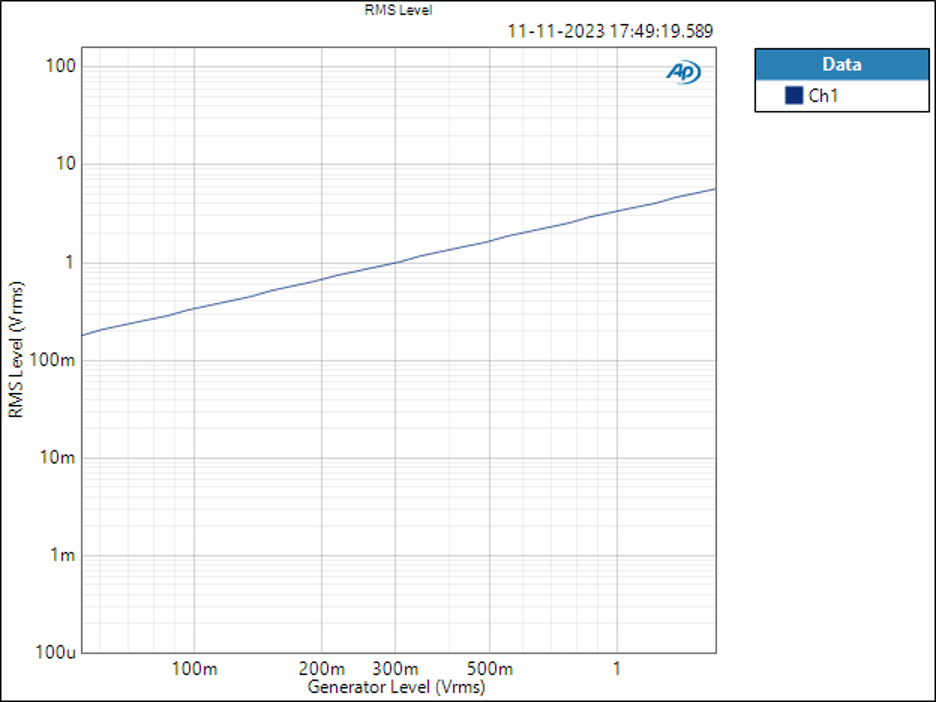This screenshot has height=702, width=936.
Task: Click the Data legend header
Action: [x=842, y=64]
